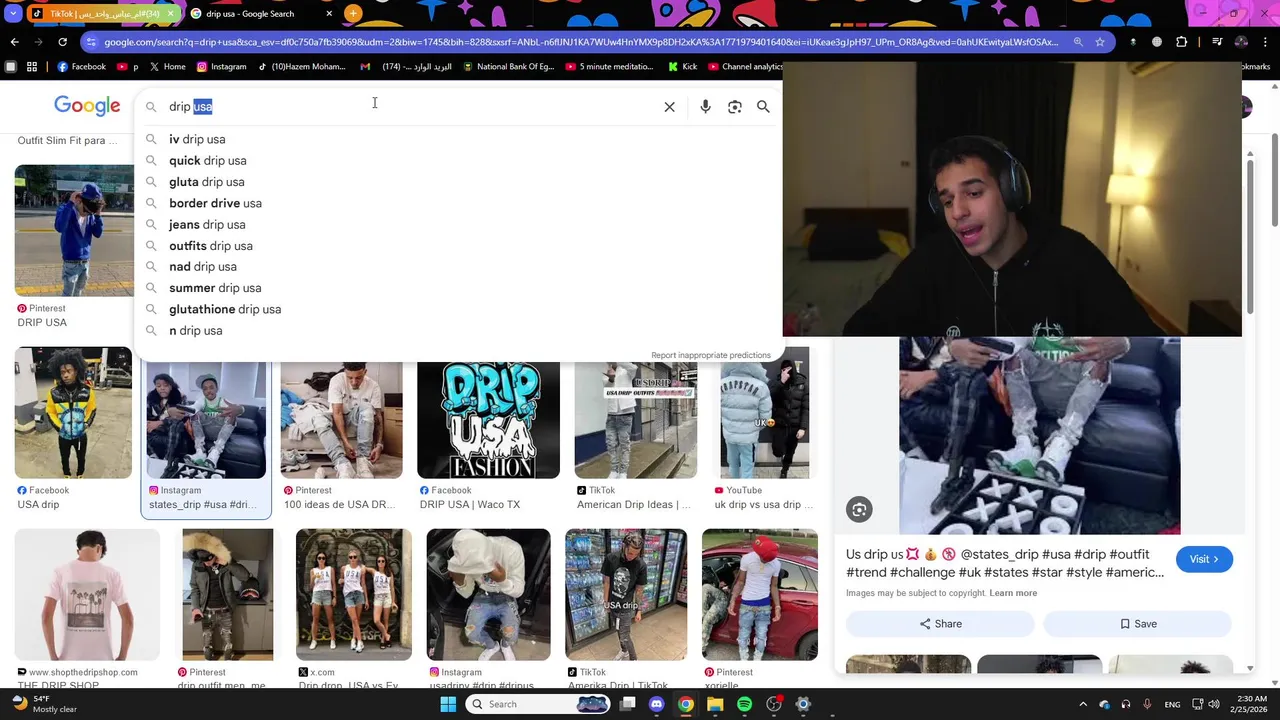Open the weather widget on taskbar
Screen dimensions: 1280x720
click(x=44, y=704)
